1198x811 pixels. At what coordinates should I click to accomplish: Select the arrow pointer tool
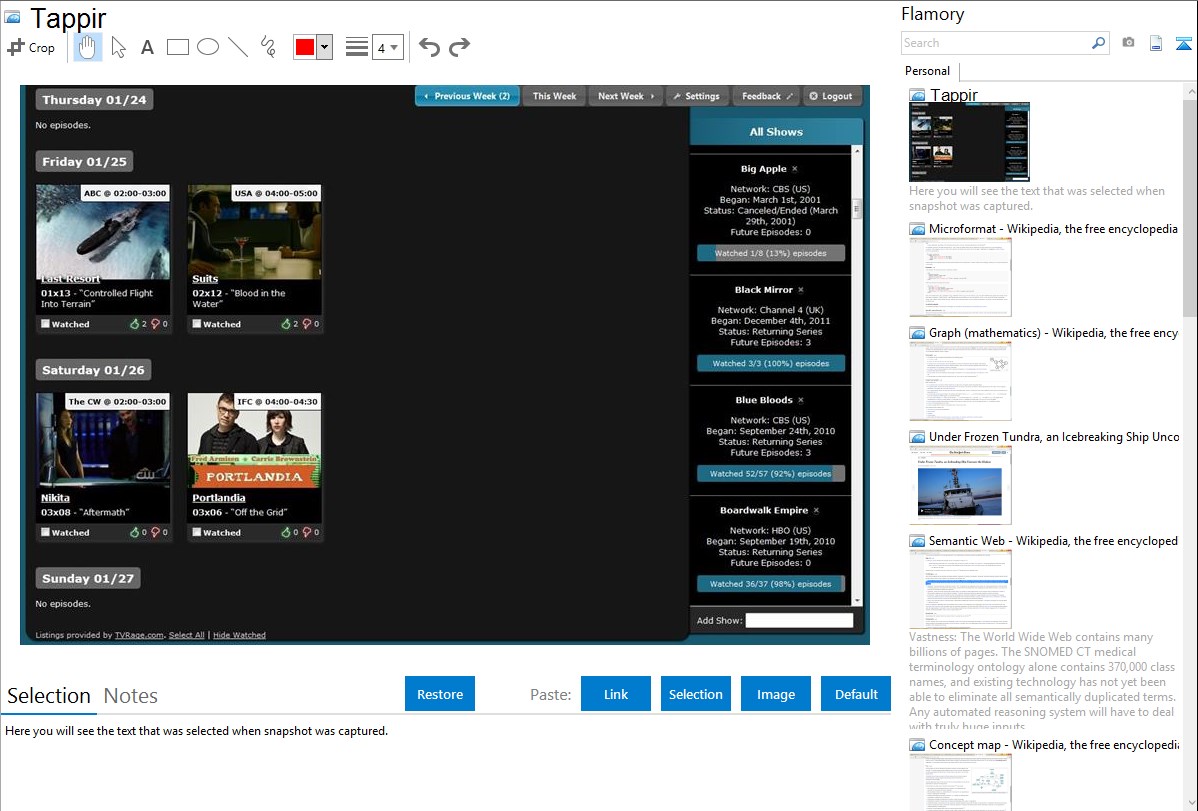coord(118,47)
